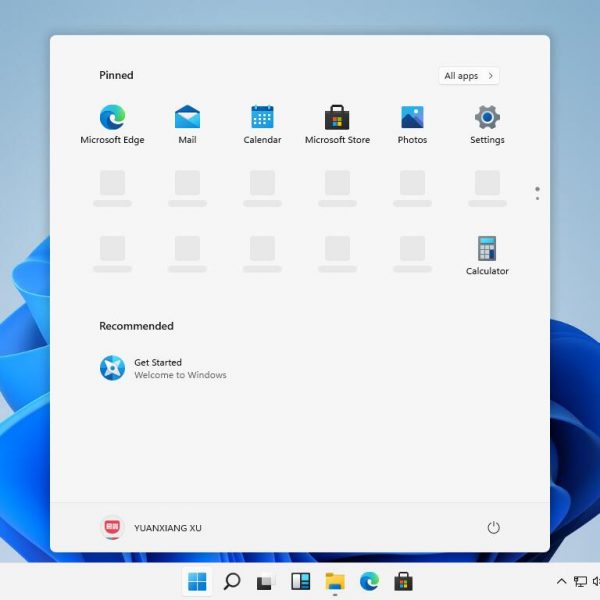Screen dimensions: 600x600
Task: Launch the Mail app
Action: click(187, 125)
